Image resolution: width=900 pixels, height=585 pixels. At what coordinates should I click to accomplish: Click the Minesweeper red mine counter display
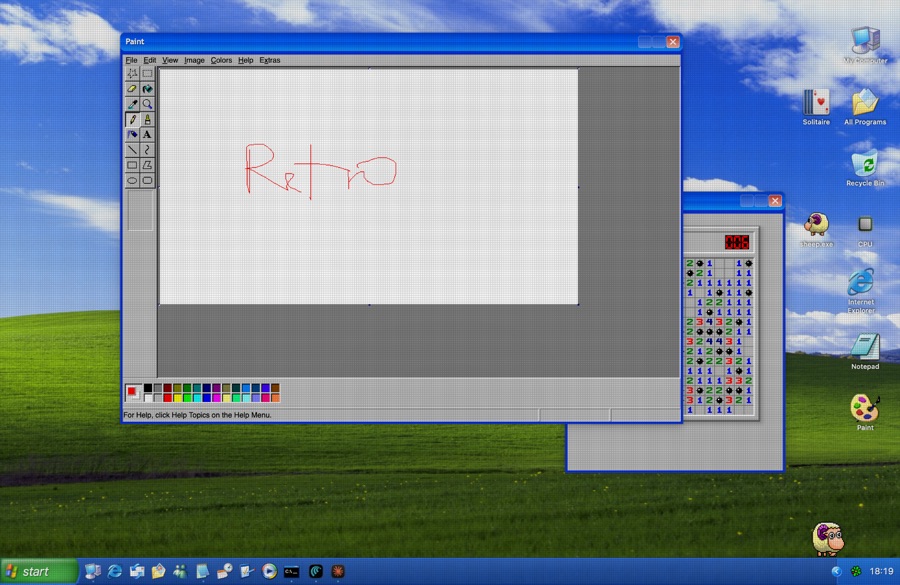coord(736,242)
